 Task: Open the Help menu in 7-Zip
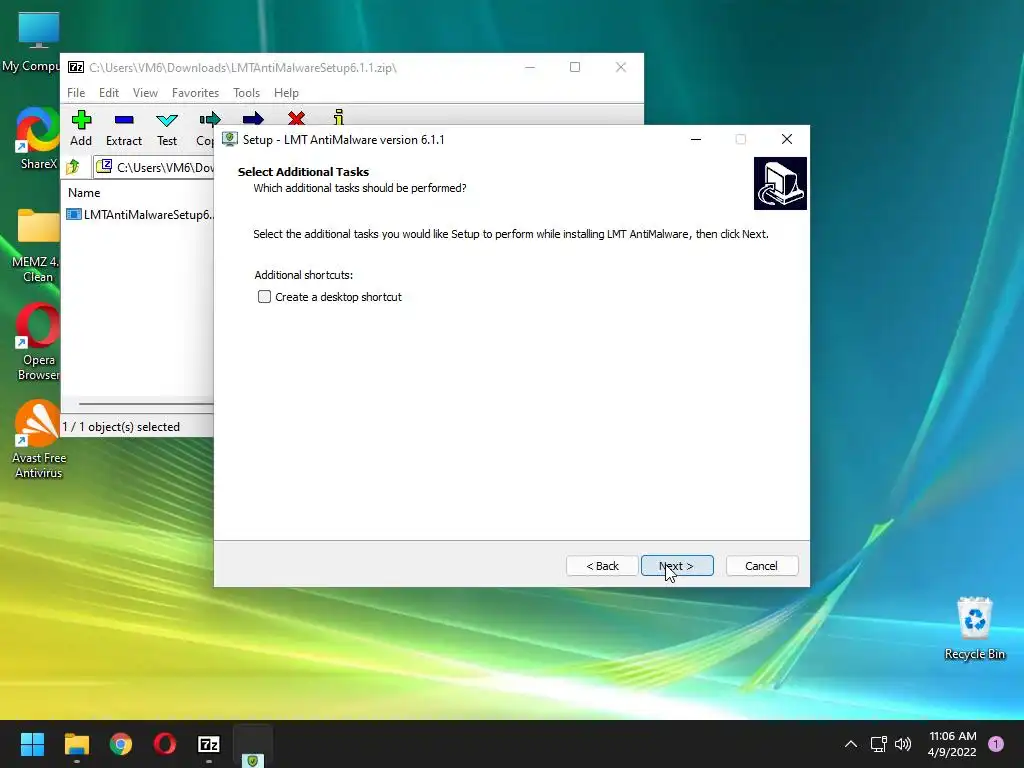[x=286, y=93]
